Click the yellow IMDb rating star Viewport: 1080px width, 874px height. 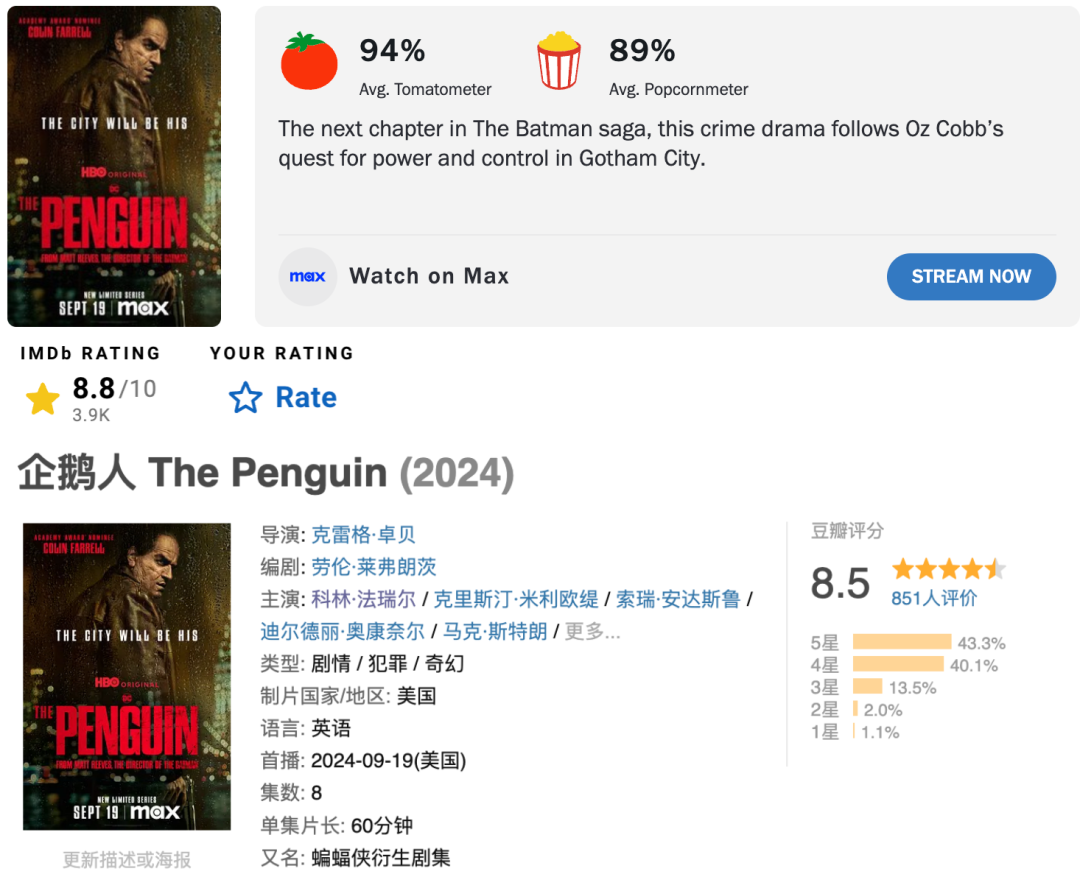click(43, 399)
